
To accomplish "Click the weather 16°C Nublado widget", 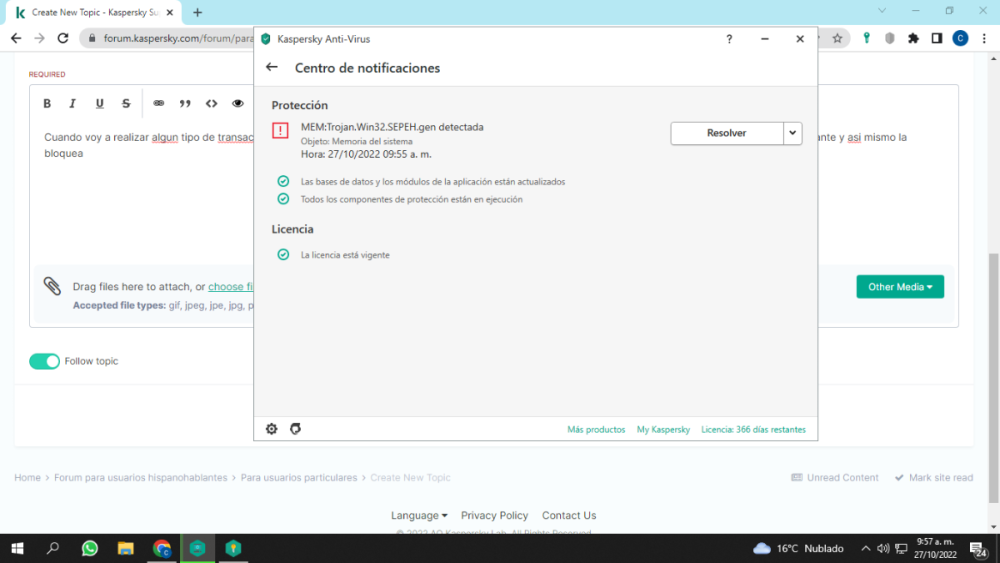I will 798,548.
